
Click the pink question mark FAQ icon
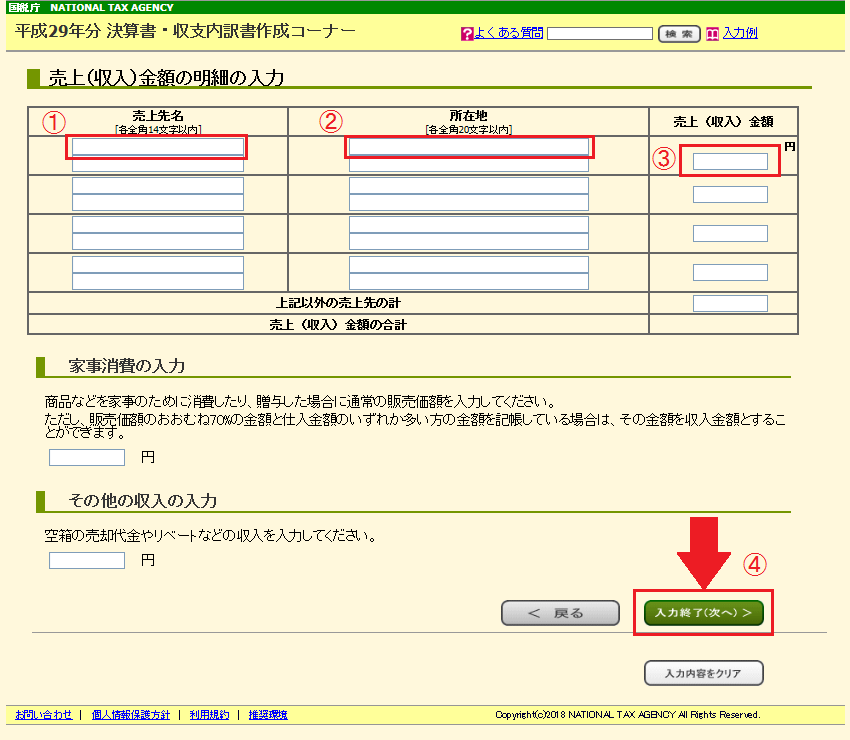click(x=467, y=34)
